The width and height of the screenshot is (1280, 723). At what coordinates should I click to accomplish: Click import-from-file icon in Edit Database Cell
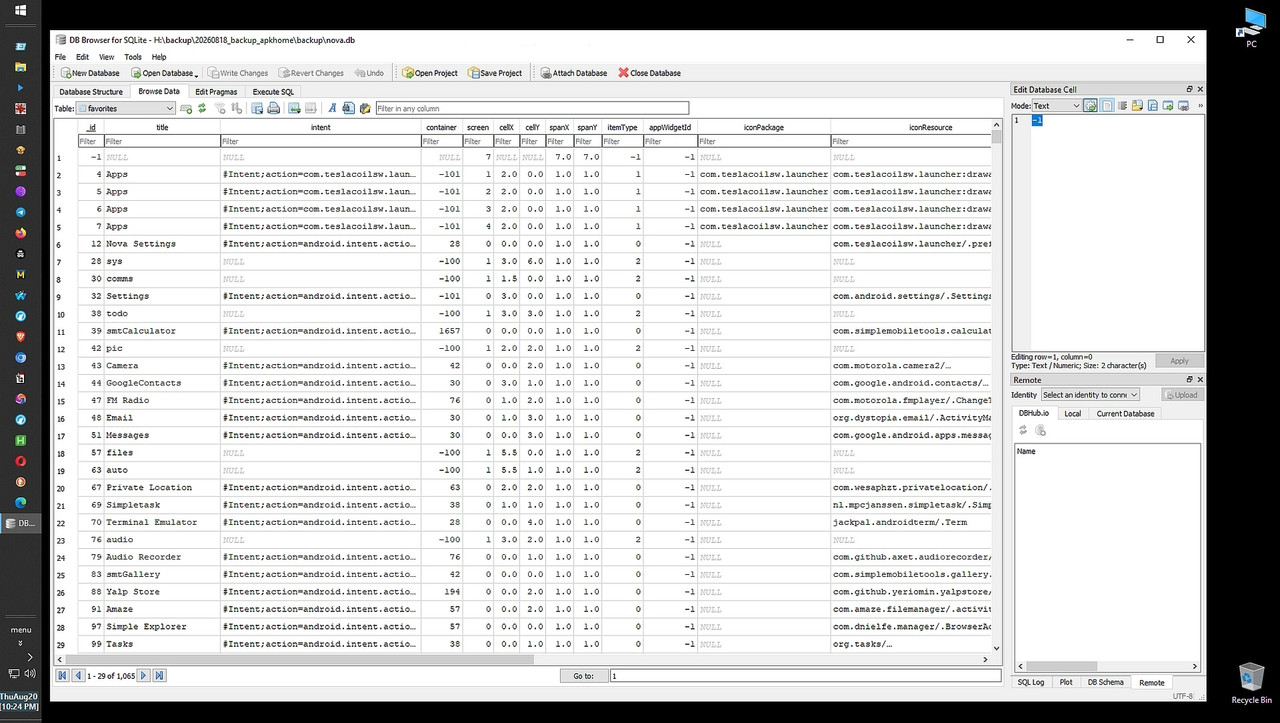pyautogui.click(x=1137, y=105)
